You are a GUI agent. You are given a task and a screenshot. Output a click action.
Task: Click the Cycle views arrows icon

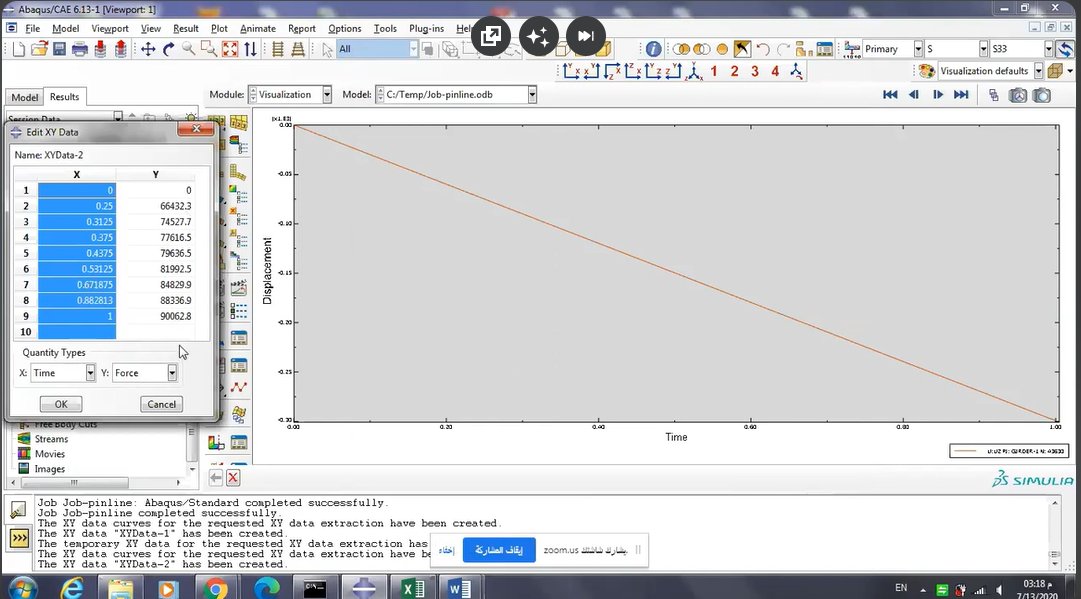250,49
